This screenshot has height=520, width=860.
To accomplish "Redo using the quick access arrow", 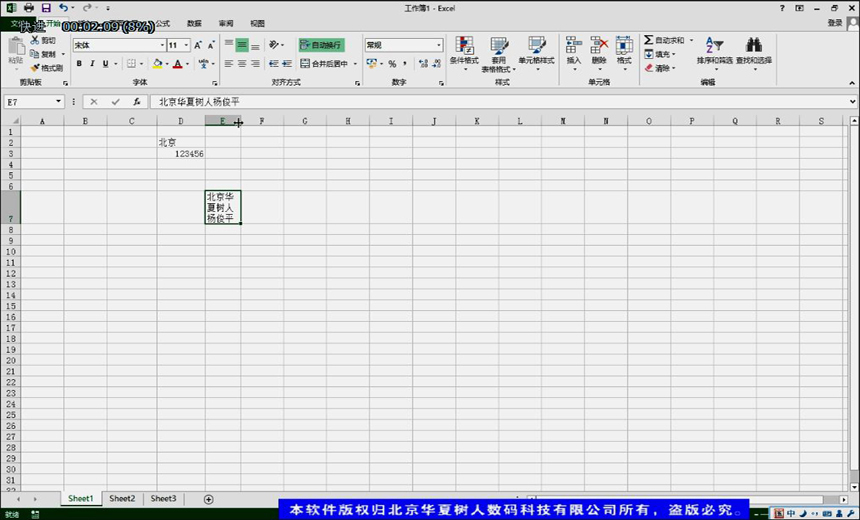I will tap(87, 8).
